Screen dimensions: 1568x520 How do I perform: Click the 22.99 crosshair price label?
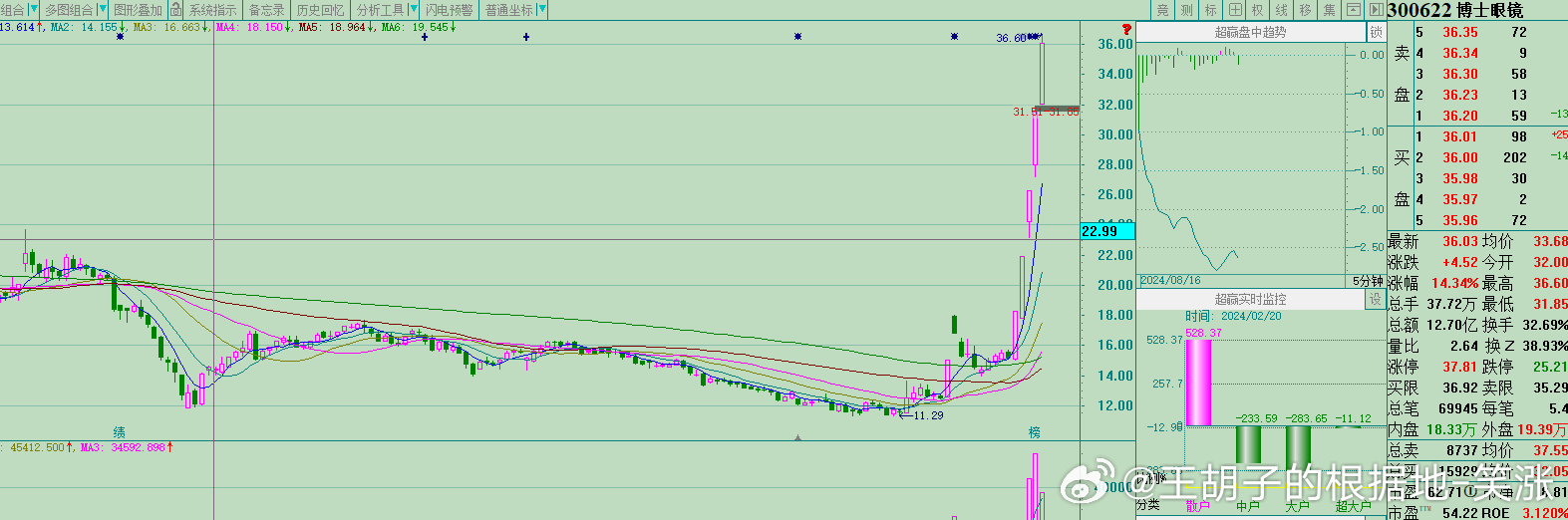[1106, 231]
